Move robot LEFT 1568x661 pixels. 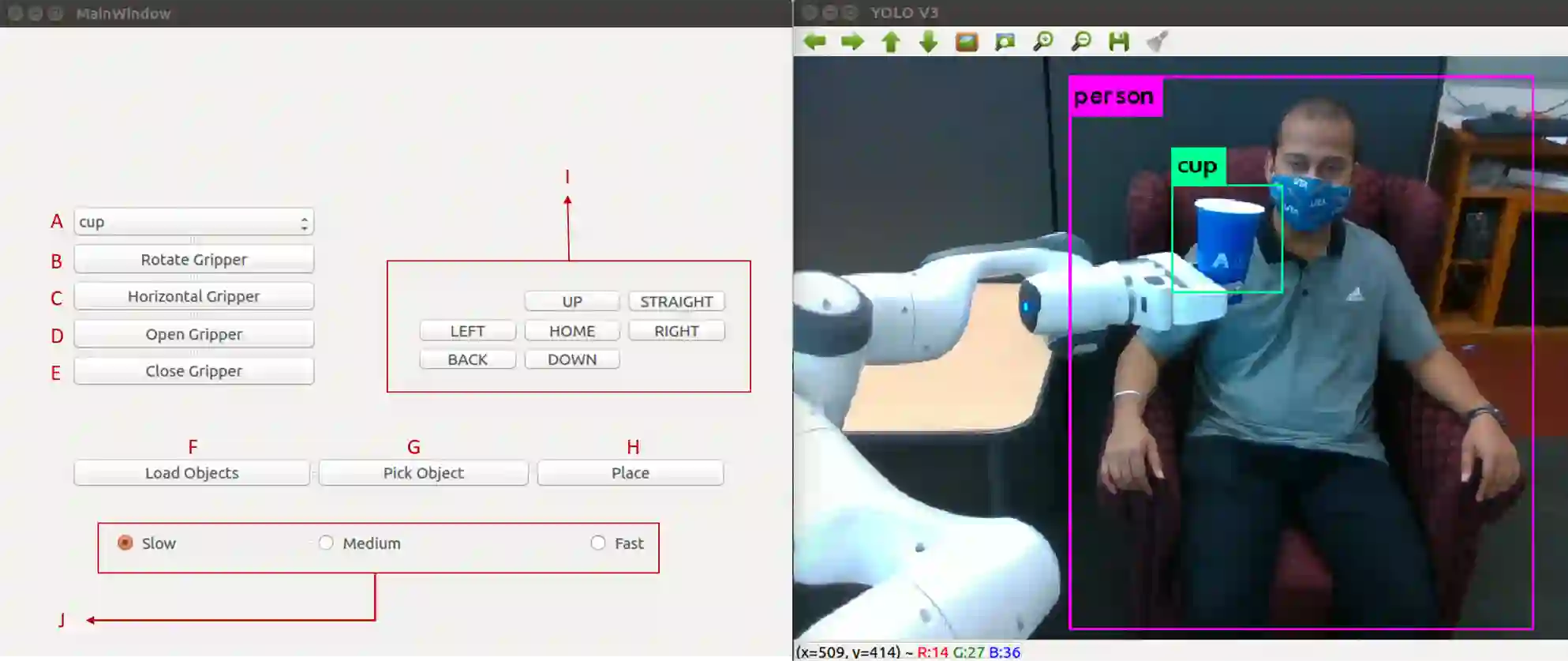coord(468,331)
